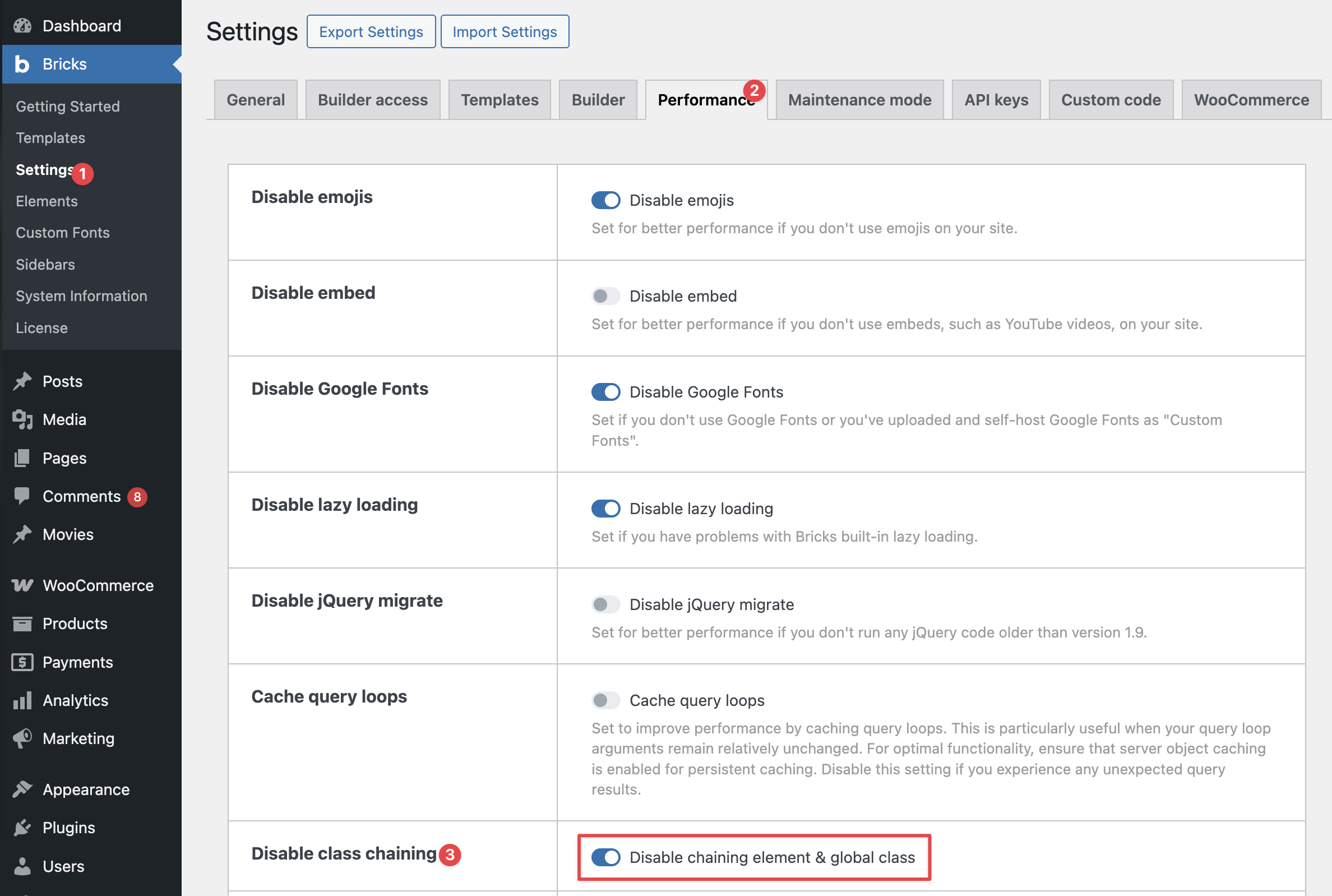Click the Analytics bar chart icon
Image resolution: width=1332 pixels, height=896 pixels.
[x=22, y=700]
